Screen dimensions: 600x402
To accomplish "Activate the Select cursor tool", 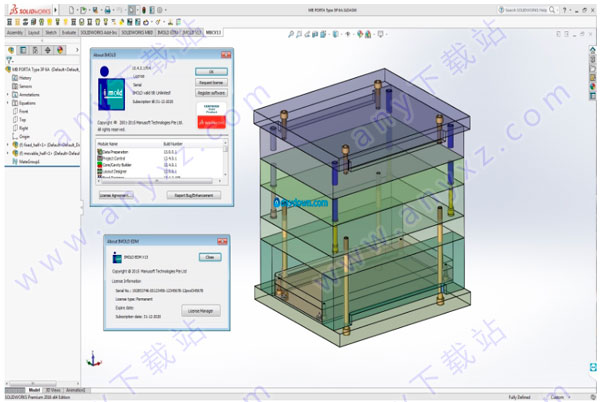I will [132, 10].
